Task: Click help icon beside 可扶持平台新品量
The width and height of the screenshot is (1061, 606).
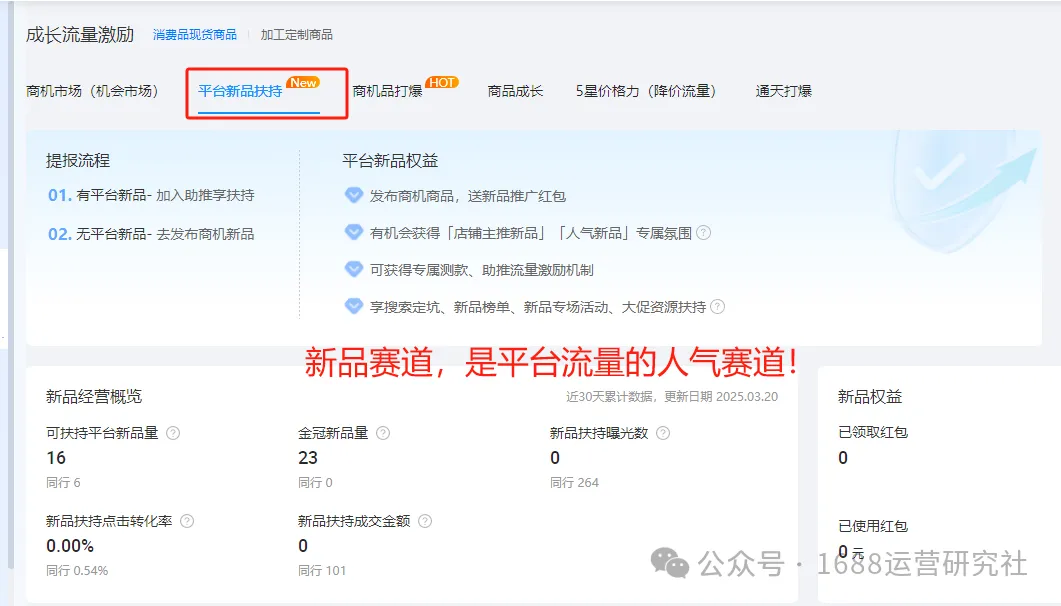Action: tap(173, 433)
